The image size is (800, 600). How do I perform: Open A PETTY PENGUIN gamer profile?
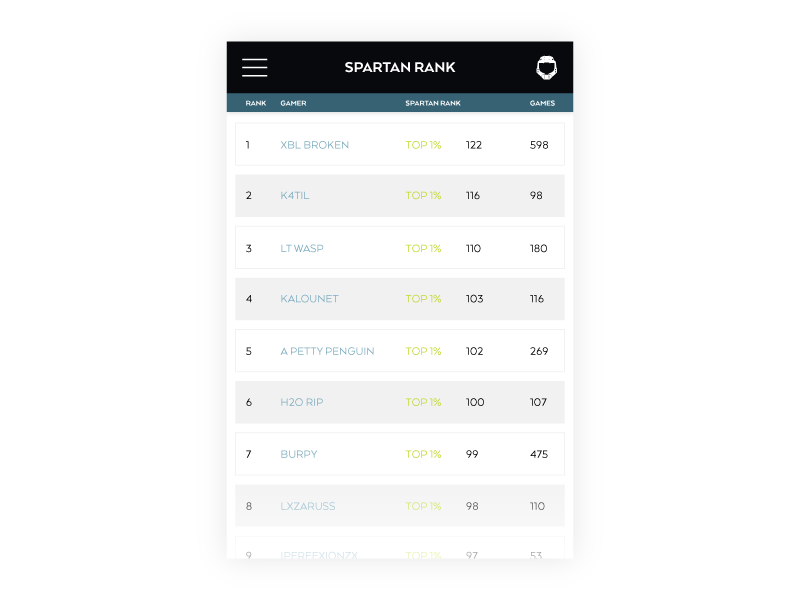pos(327,351)
